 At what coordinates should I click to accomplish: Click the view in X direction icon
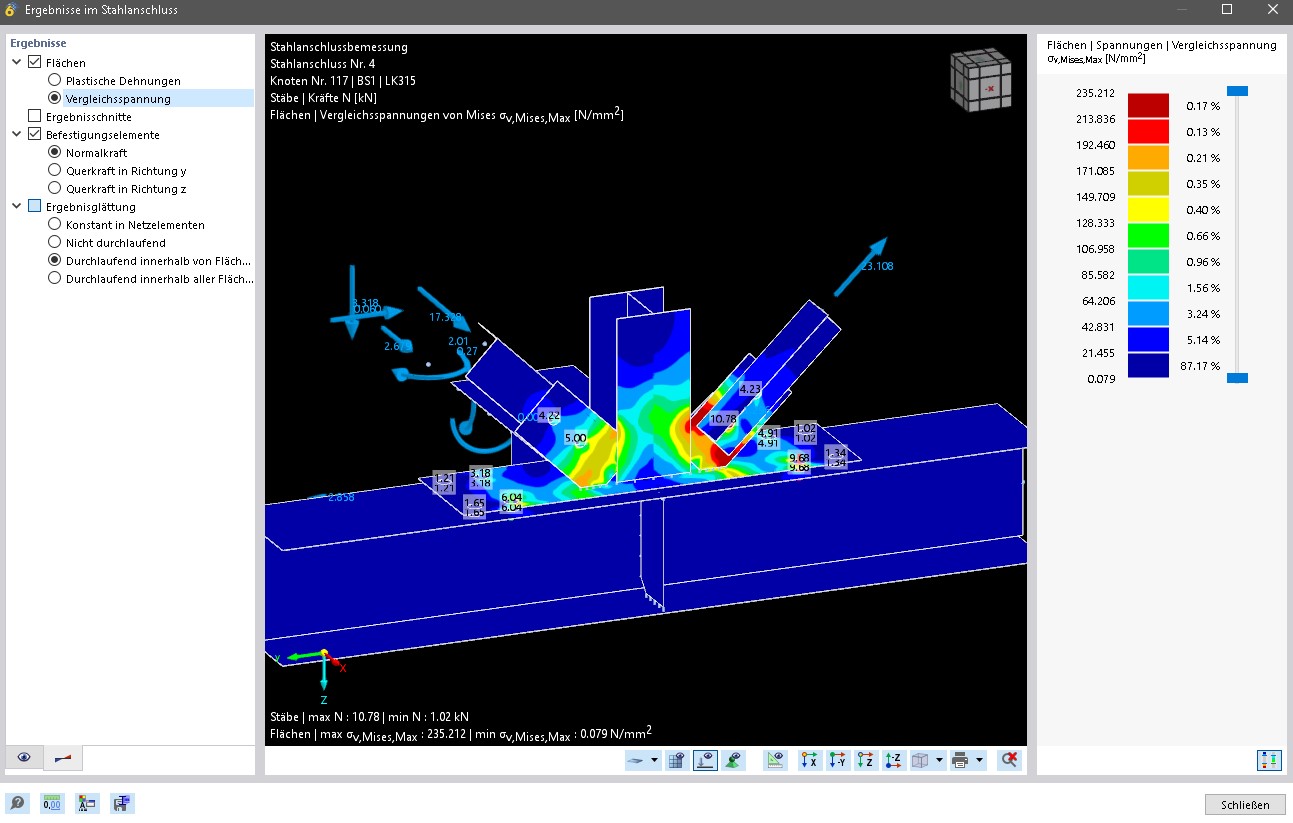[x=810, y=761]
